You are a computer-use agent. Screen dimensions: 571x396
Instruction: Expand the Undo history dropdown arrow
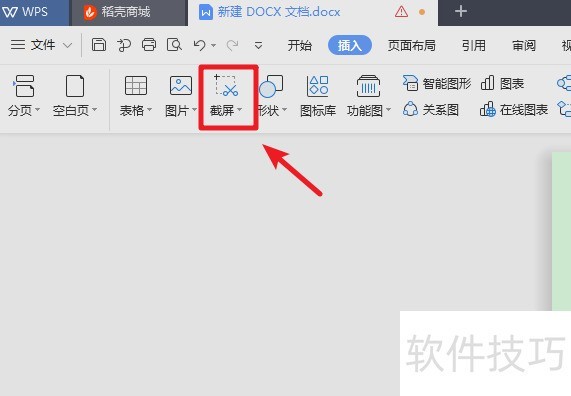[214, 46]
